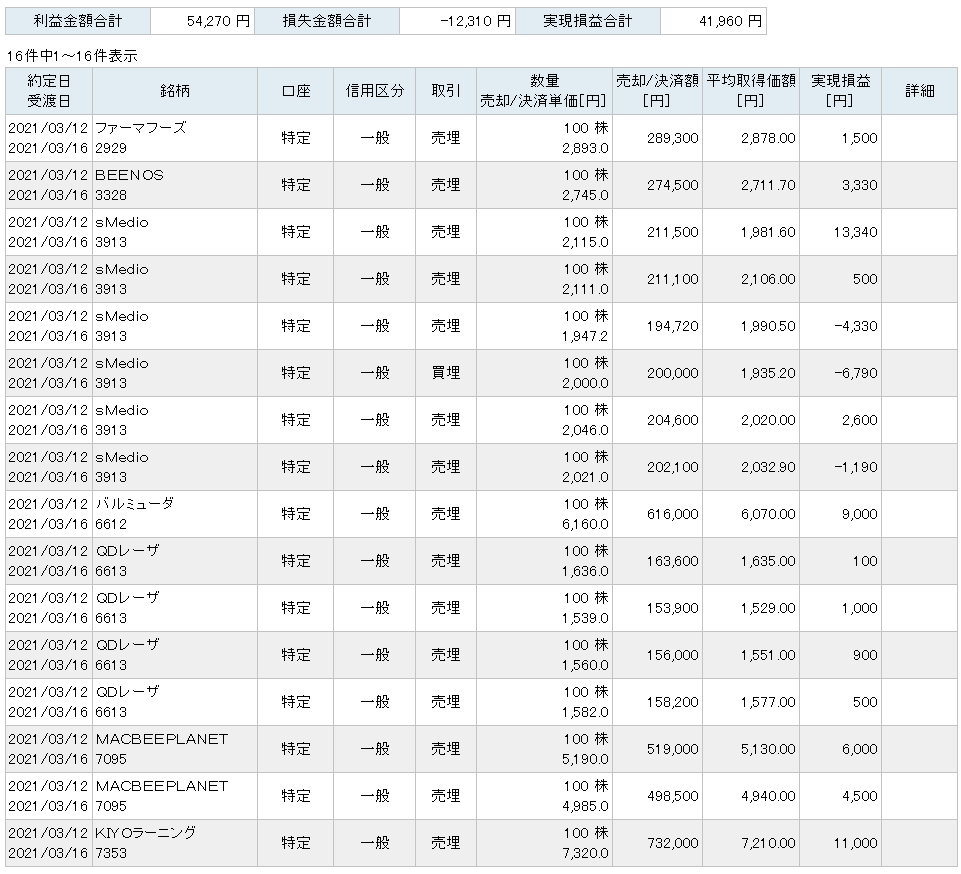Click the 売却/決済額 column header
This screenshot has width=961, height=874.
tap(658, 91)
